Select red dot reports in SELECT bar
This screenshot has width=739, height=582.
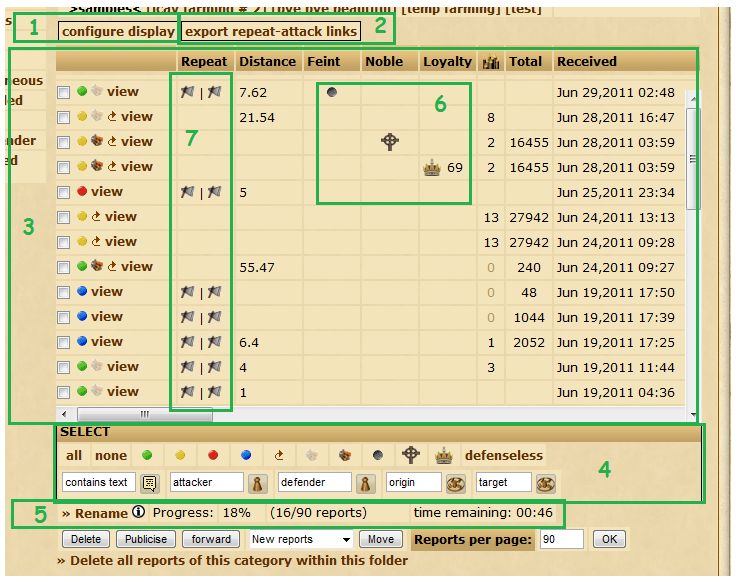pos(213,455)
